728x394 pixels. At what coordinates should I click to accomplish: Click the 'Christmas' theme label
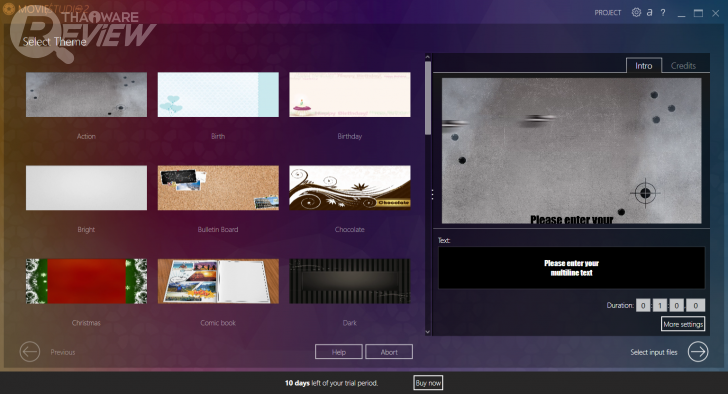coord(86,323)
